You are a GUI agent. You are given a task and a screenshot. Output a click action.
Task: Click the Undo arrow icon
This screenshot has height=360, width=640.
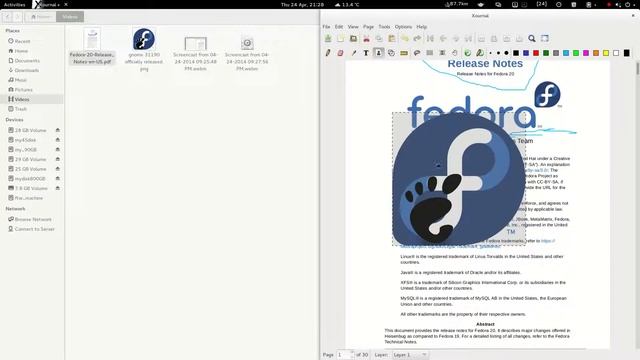point(404,38)
